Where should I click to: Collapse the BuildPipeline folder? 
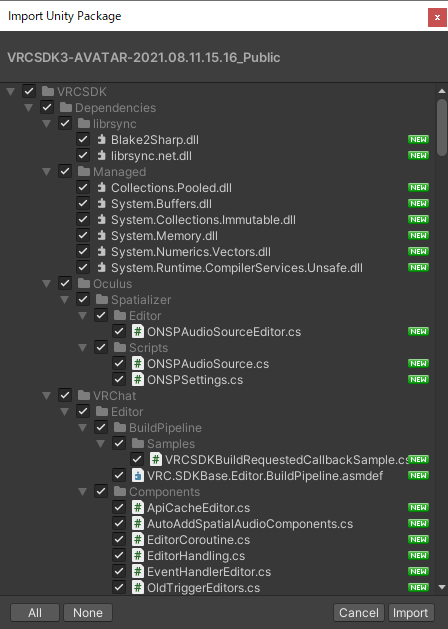(83, 428)
